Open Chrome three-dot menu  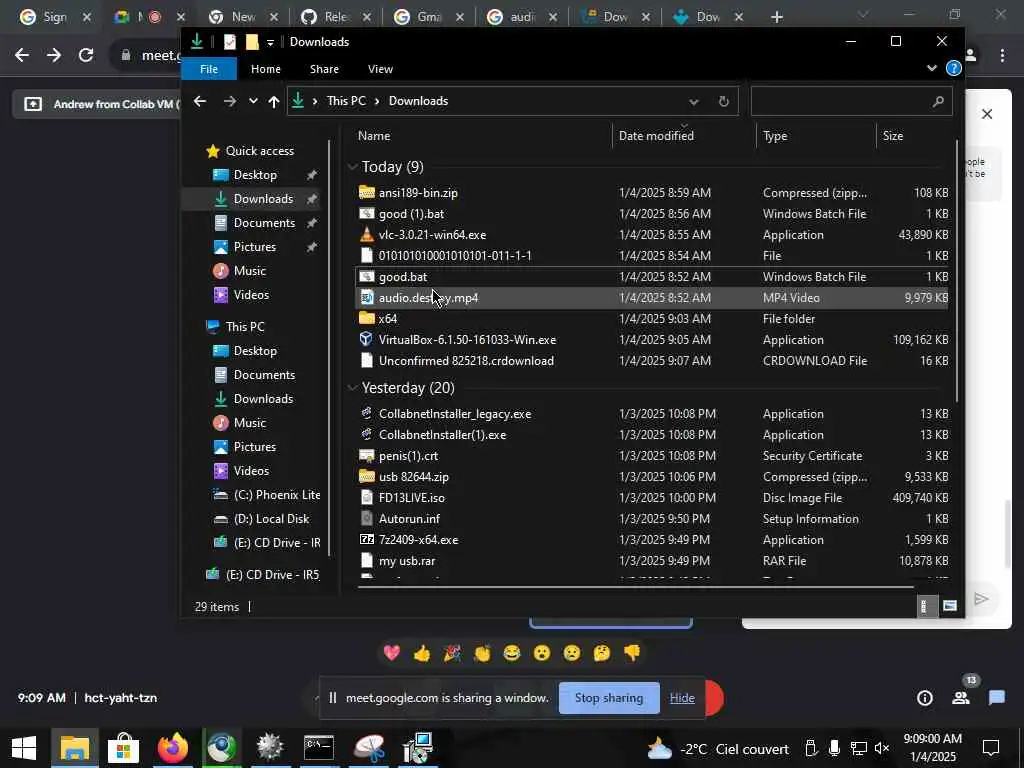[x=1002, y=56]
